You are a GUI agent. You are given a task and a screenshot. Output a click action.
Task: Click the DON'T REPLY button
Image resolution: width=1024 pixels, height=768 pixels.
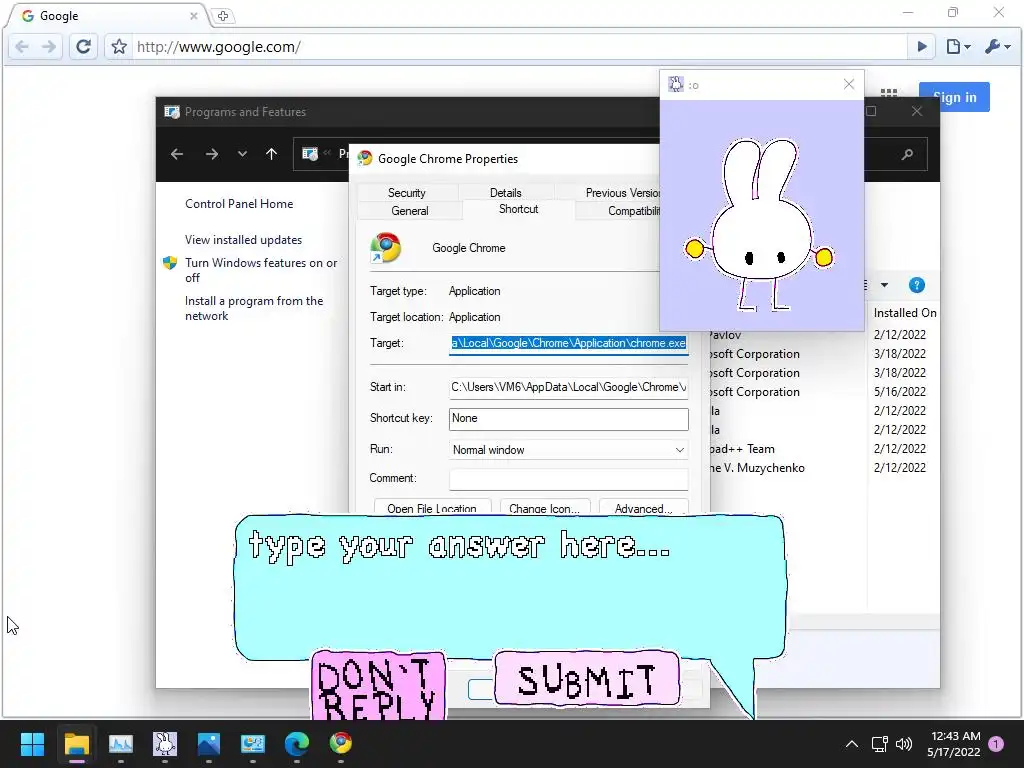click(x=378, y=685)
